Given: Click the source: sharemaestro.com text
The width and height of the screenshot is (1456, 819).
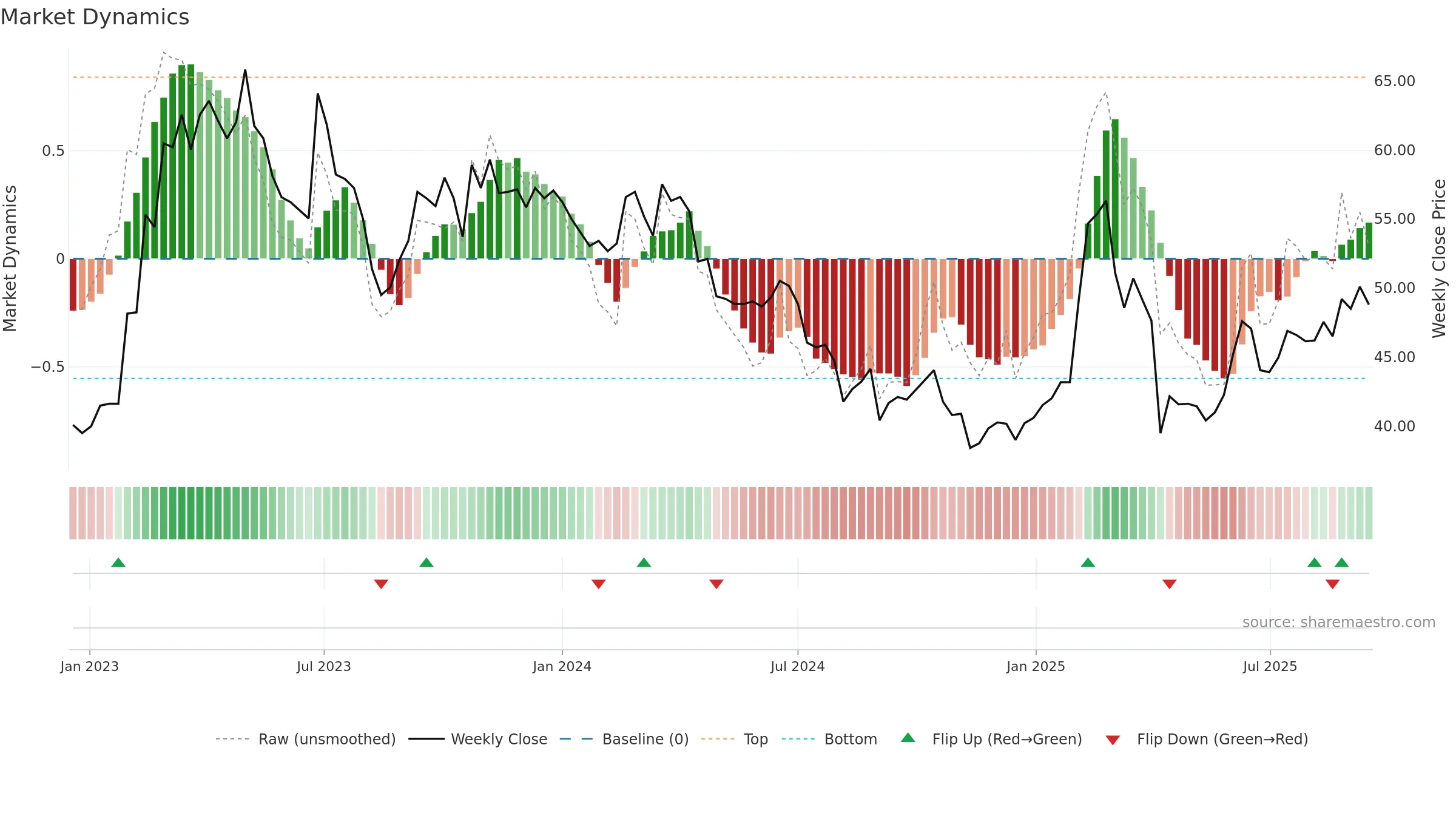Looking at the screenshot, I should pyautogui.click(x=1339, y=622).
